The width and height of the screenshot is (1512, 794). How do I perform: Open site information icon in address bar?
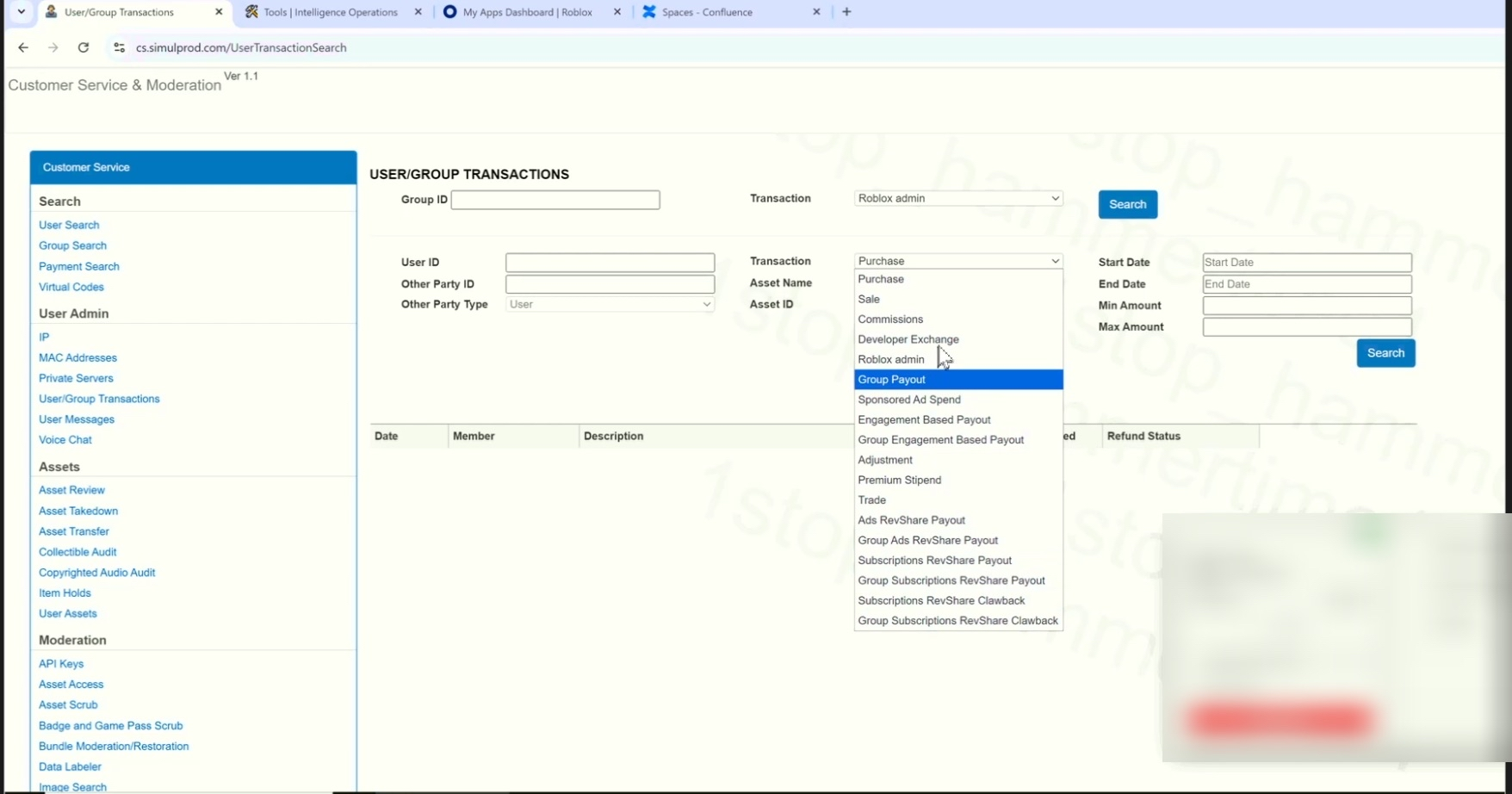pyautogui.click(x=120, y=47)
